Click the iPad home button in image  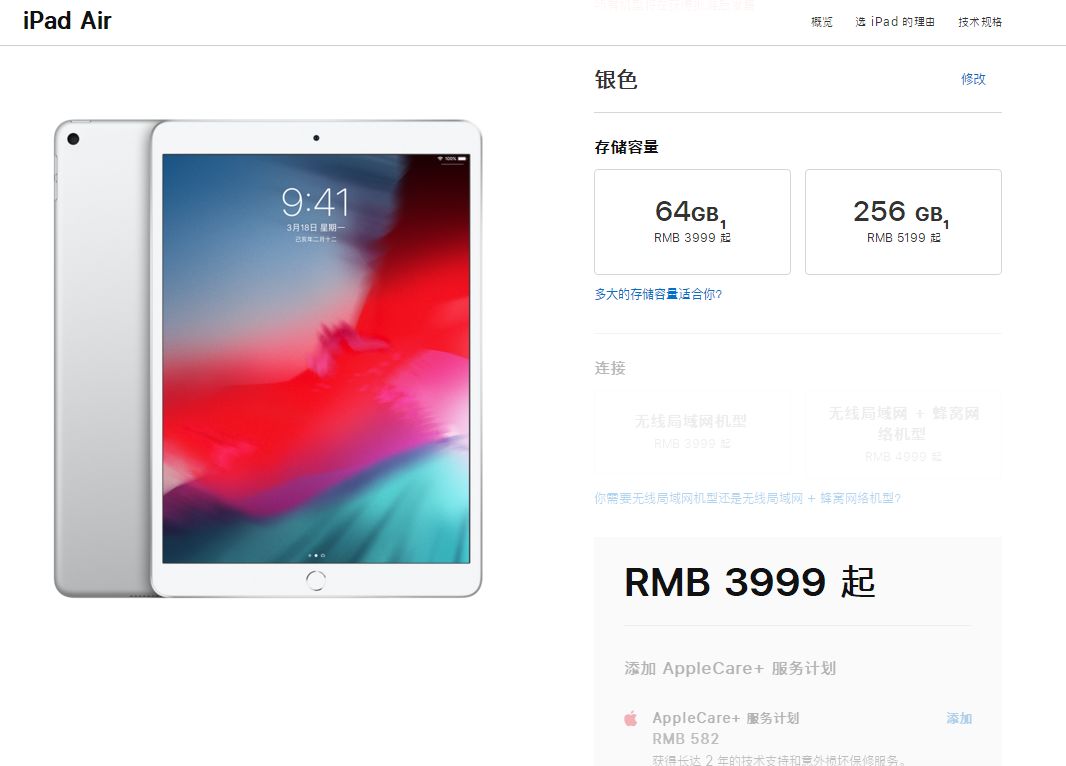[315, 580]
